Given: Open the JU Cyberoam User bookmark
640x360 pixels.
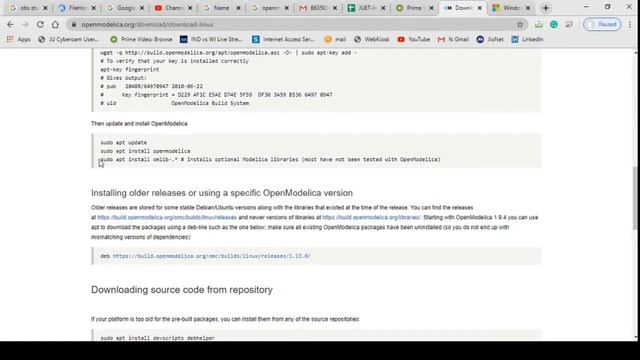Looking at the screenshot, I should (x=69, y=39).
